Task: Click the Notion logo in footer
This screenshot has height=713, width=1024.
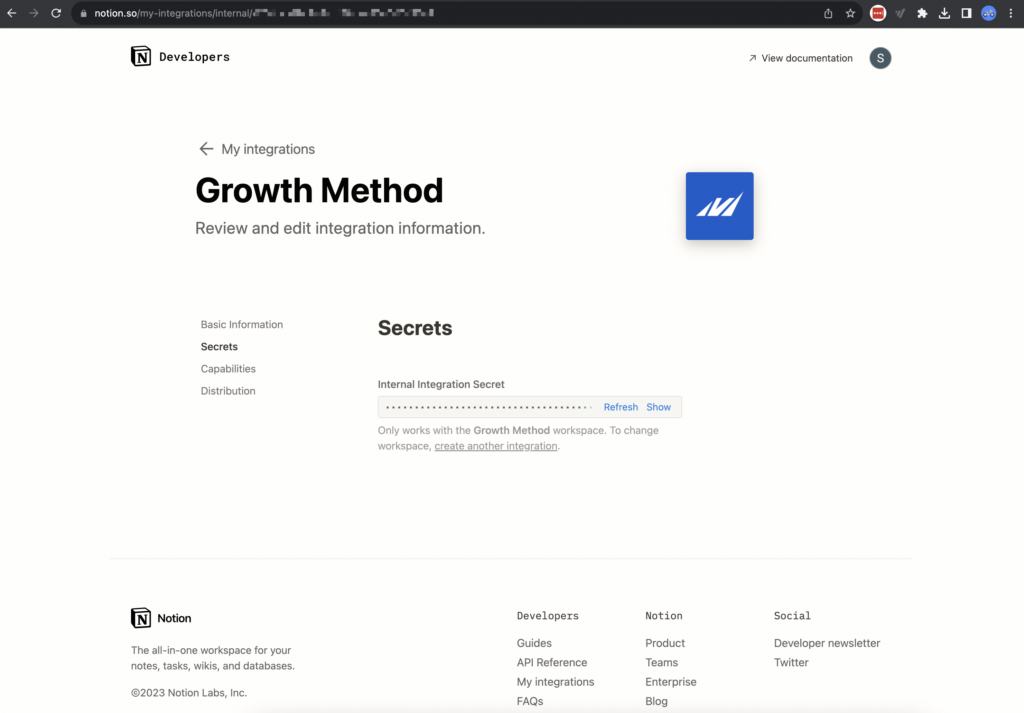Action: [141, 618]
